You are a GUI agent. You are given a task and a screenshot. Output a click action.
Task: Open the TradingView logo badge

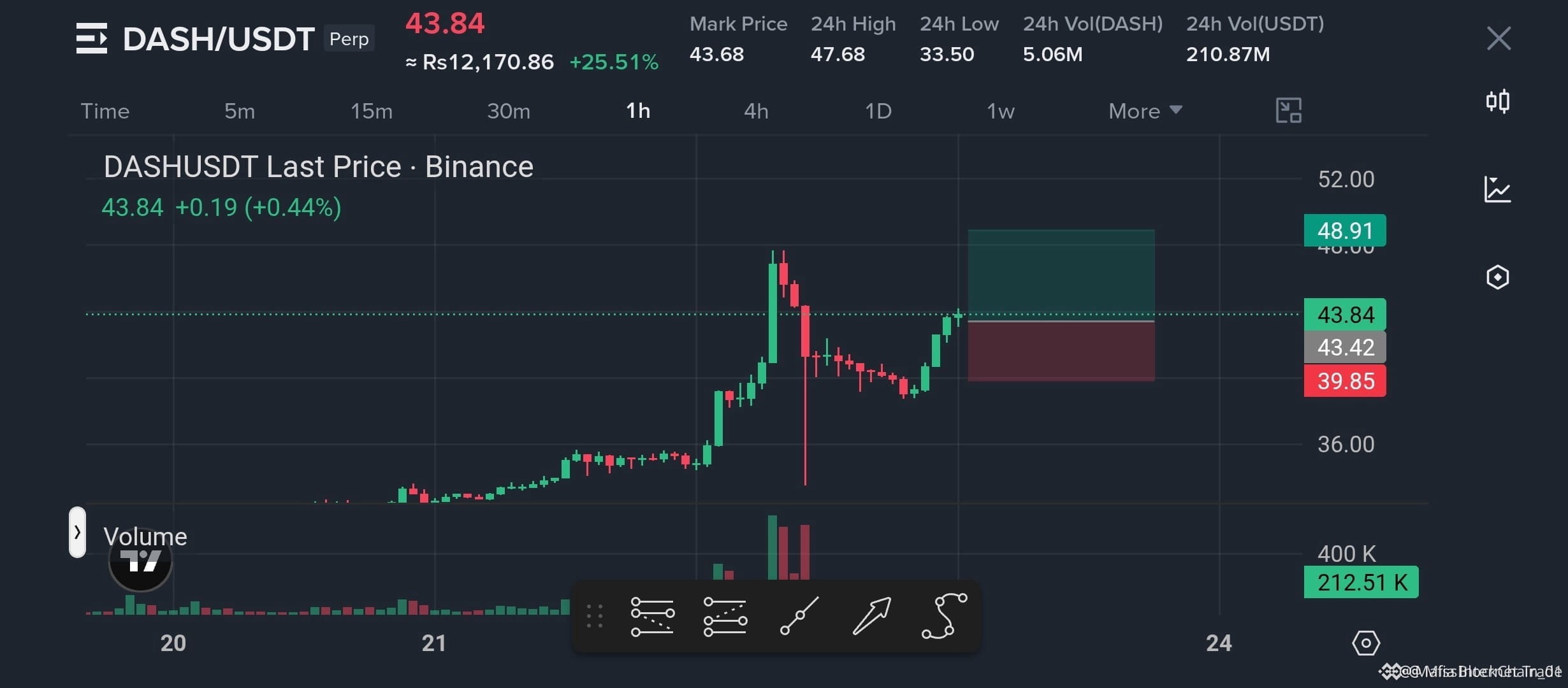click(140, 561)
